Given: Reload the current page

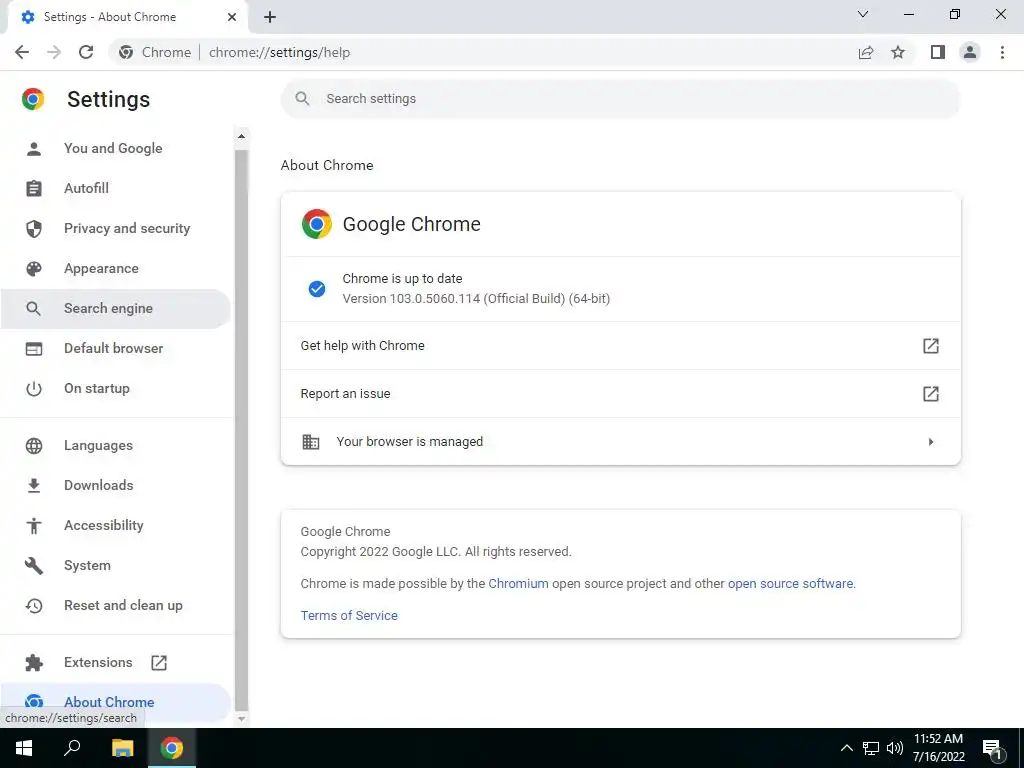Looking at the screenshot, I should point(86,52).
